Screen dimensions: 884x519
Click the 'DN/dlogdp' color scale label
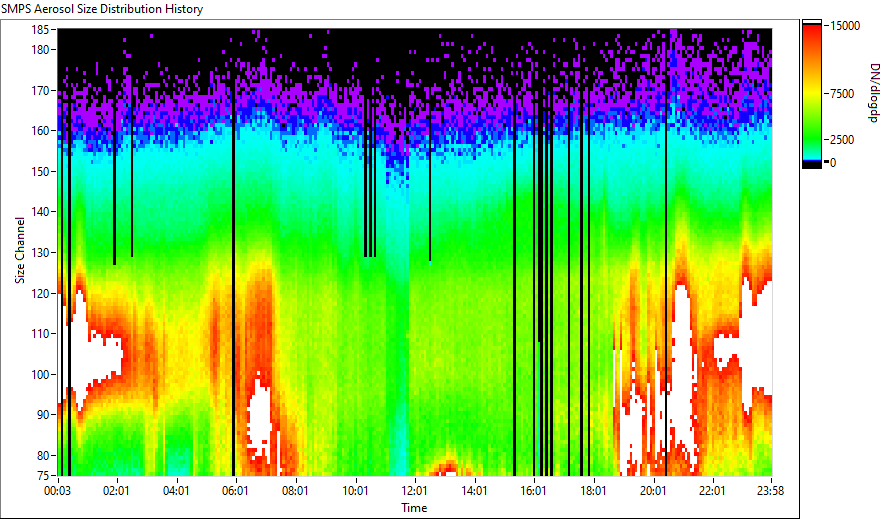[873, 92]
